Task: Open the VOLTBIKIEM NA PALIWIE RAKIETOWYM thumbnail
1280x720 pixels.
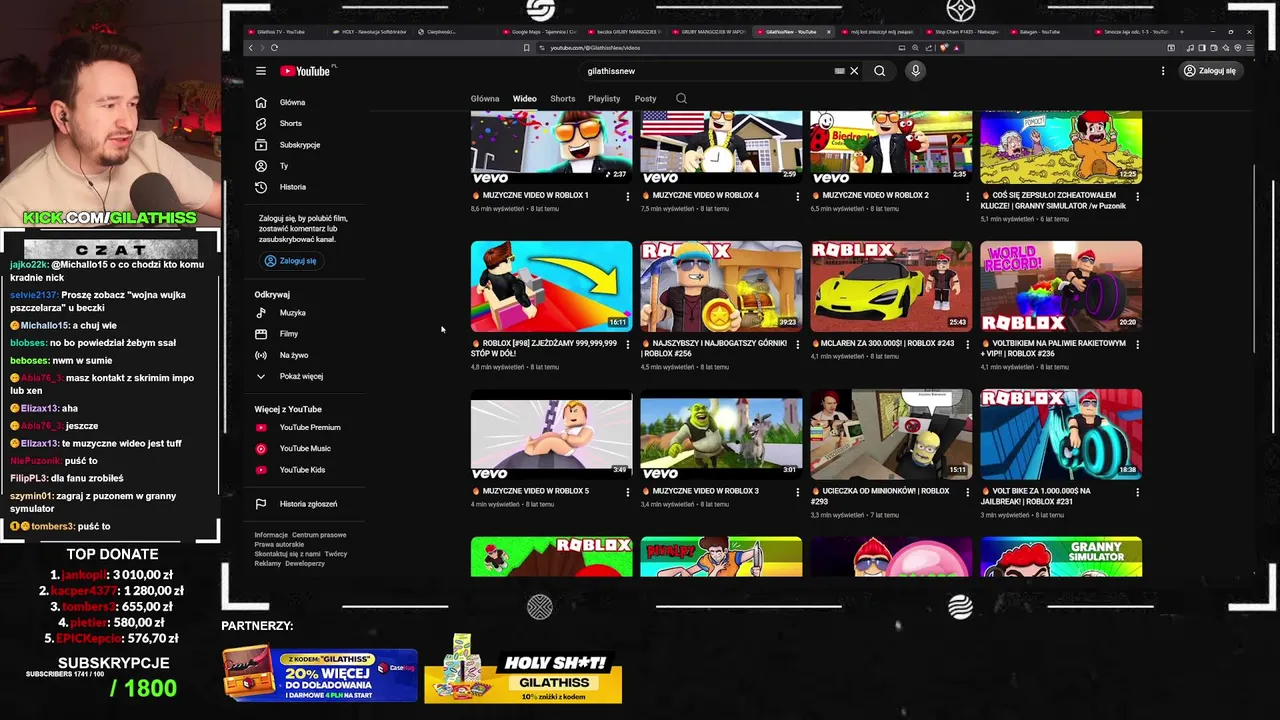Action: (1061, 286)
